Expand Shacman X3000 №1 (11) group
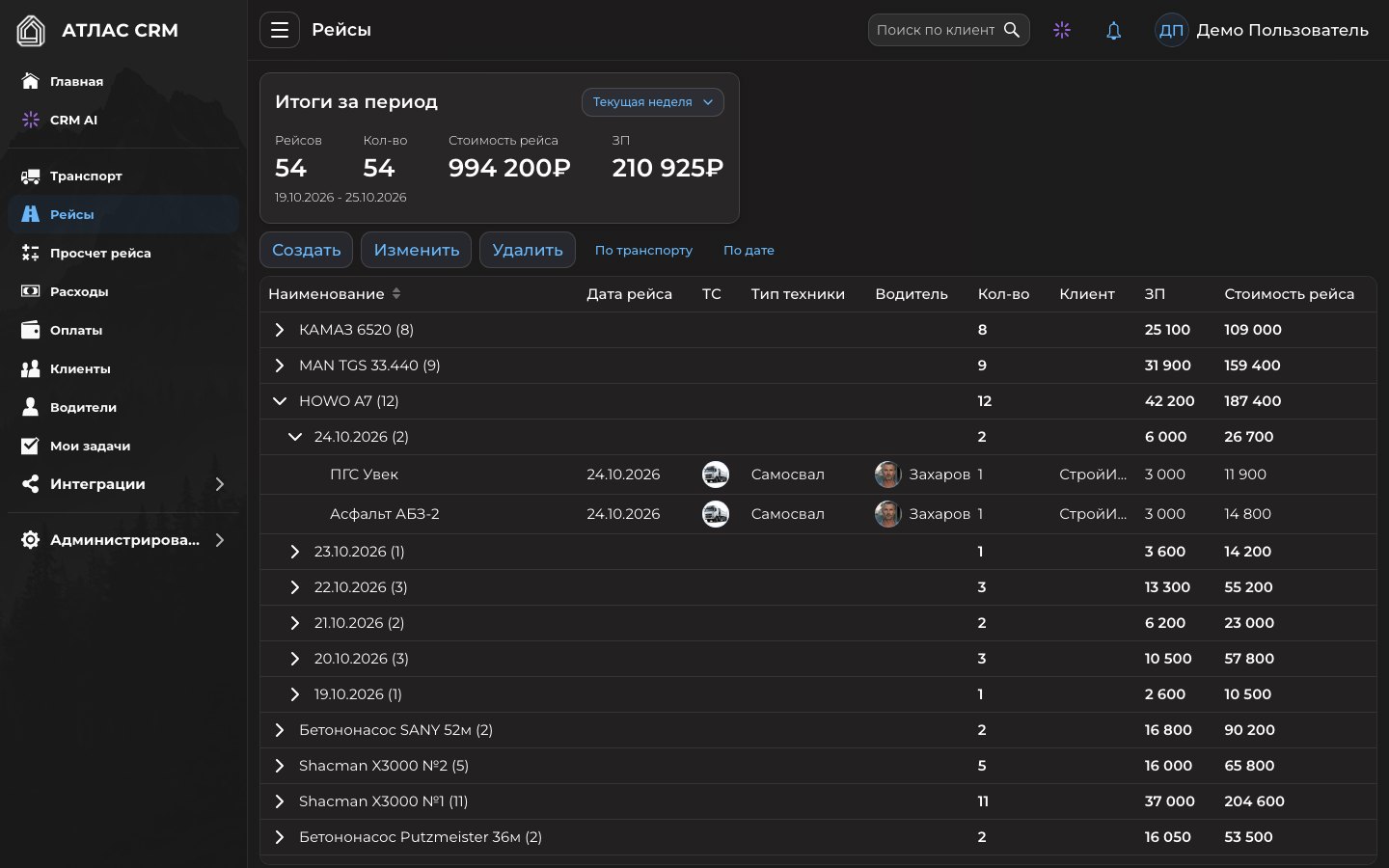 coord(280,801)
